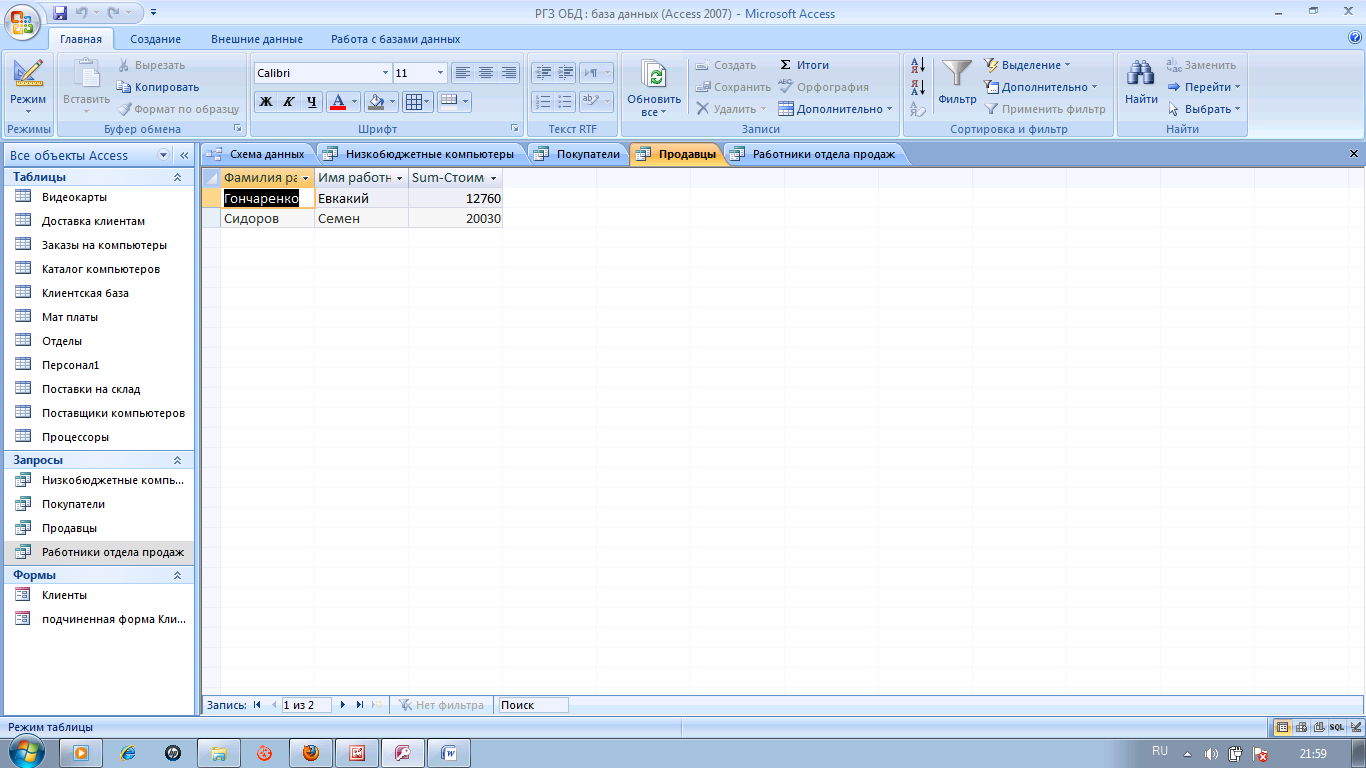Open Дополнительно filter options dropdown

1041,87
